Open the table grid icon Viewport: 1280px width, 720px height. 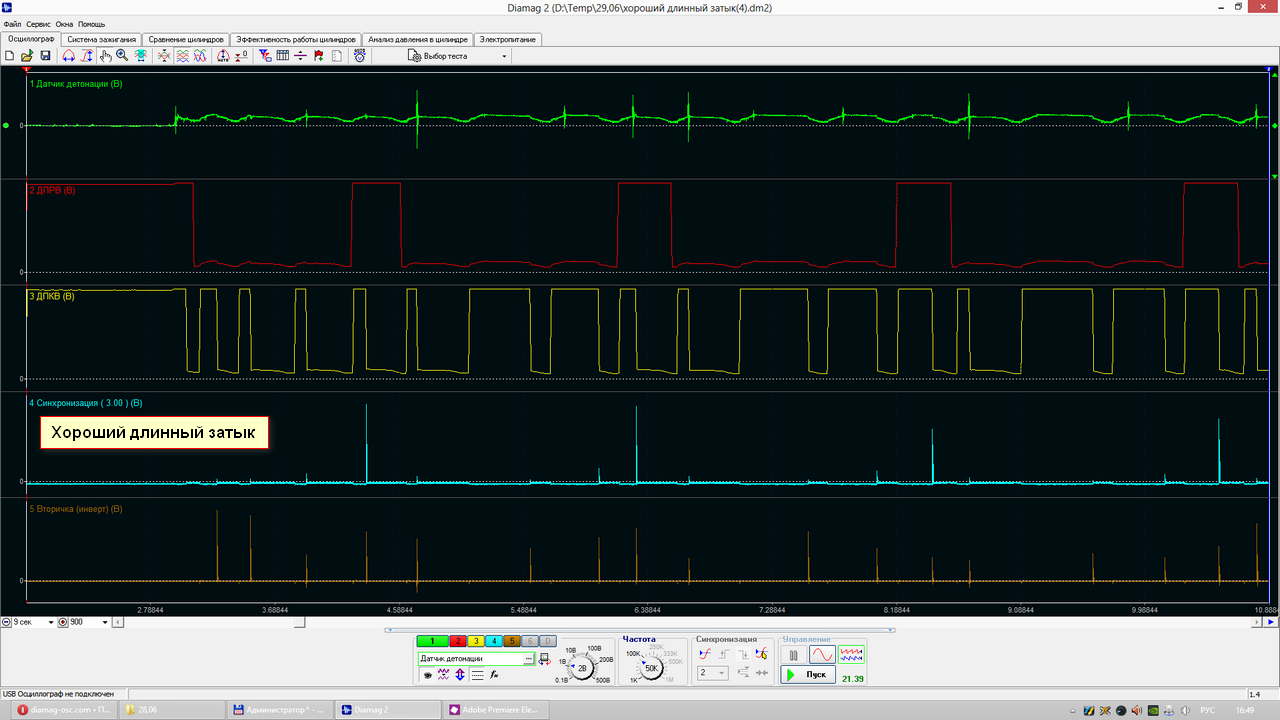tap(283, 56)
